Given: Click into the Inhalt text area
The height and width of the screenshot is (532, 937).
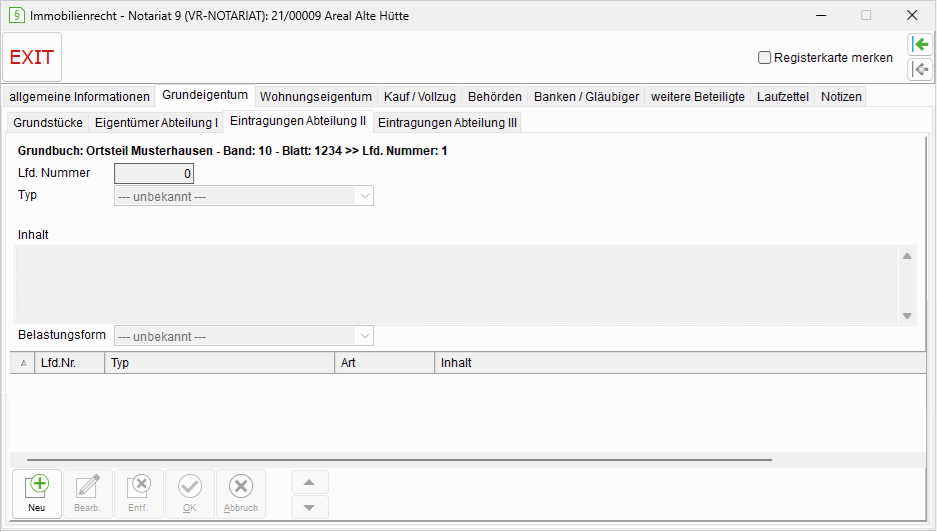Looking at the screenshot, I should click(x=457, y=285).
